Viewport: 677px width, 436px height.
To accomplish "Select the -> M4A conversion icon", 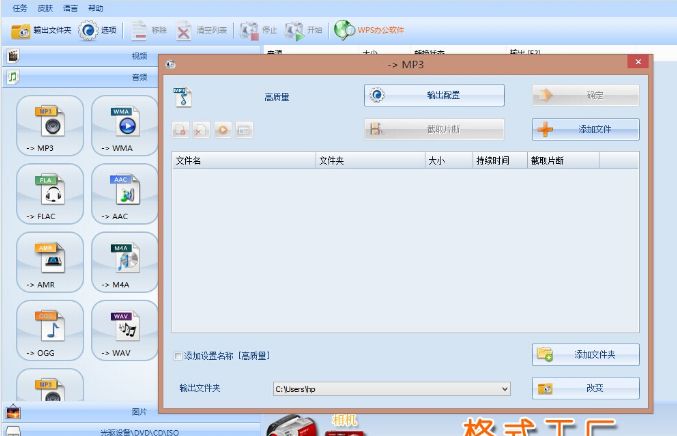I will 125,262.
